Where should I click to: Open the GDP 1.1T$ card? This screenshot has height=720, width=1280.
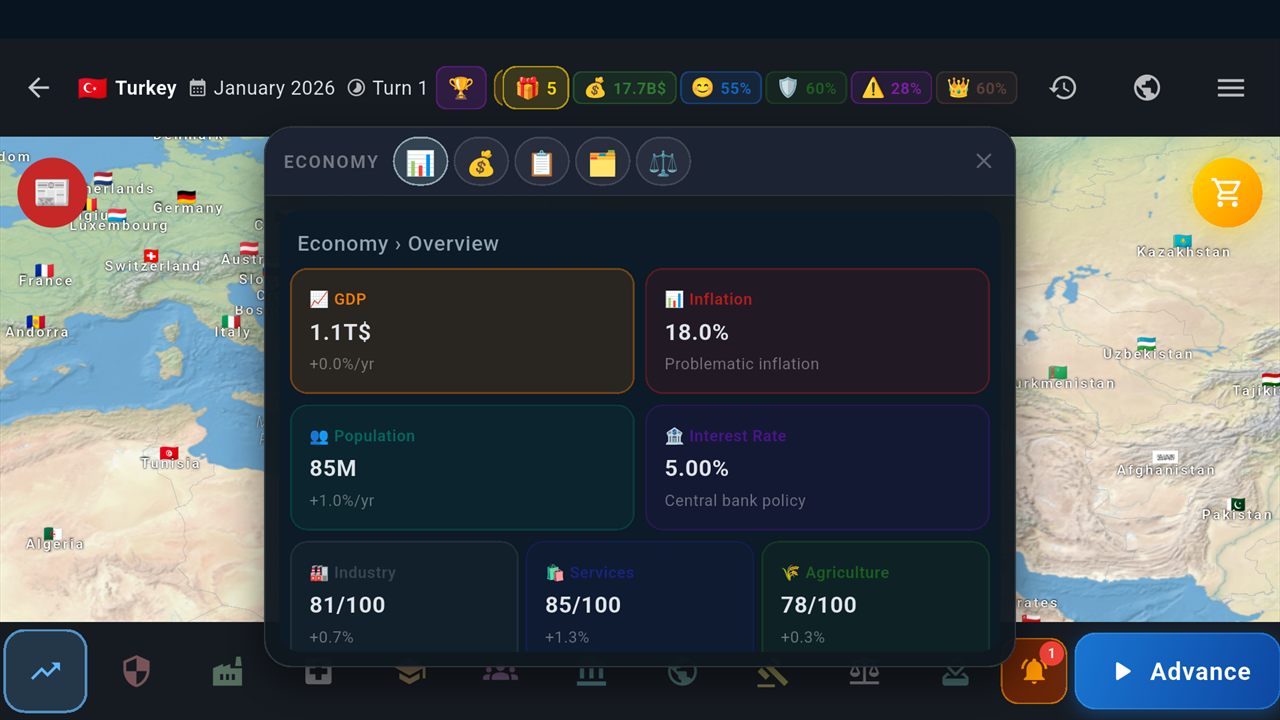pyautogui.click(x=462, y=331)
